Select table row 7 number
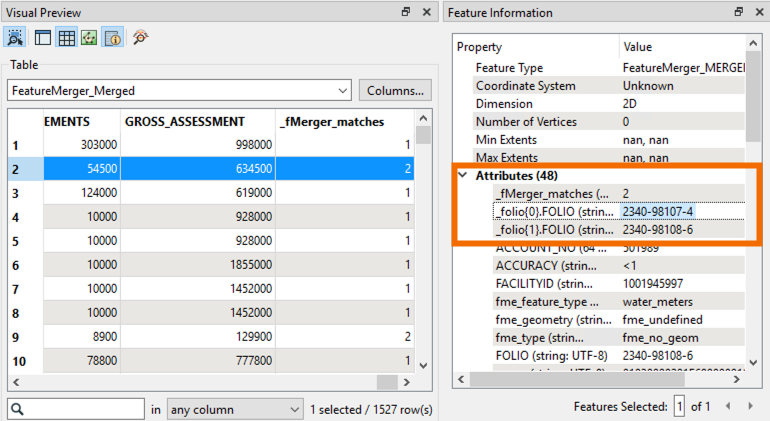The image size is (770, 421). (15, 289)
